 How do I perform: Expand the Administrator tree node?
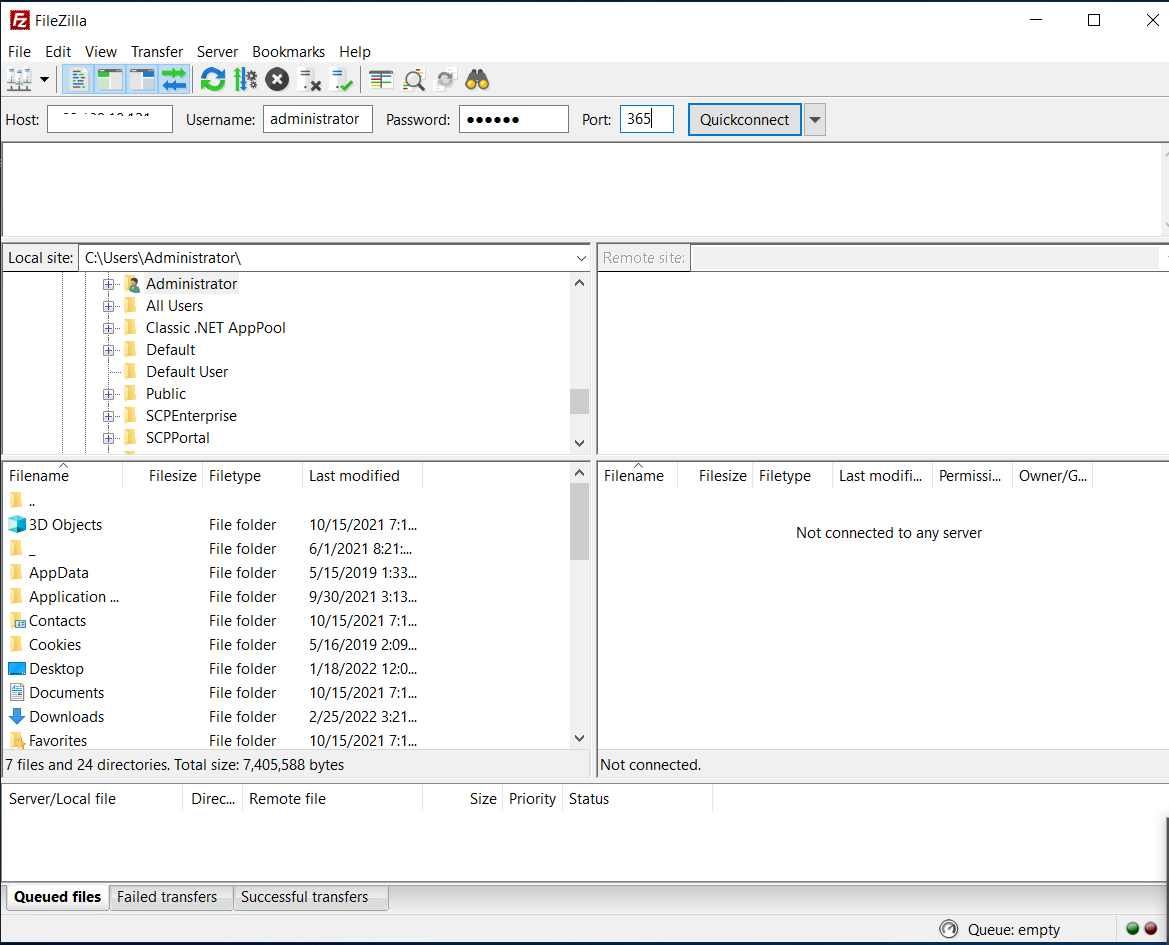coord(108,284)
